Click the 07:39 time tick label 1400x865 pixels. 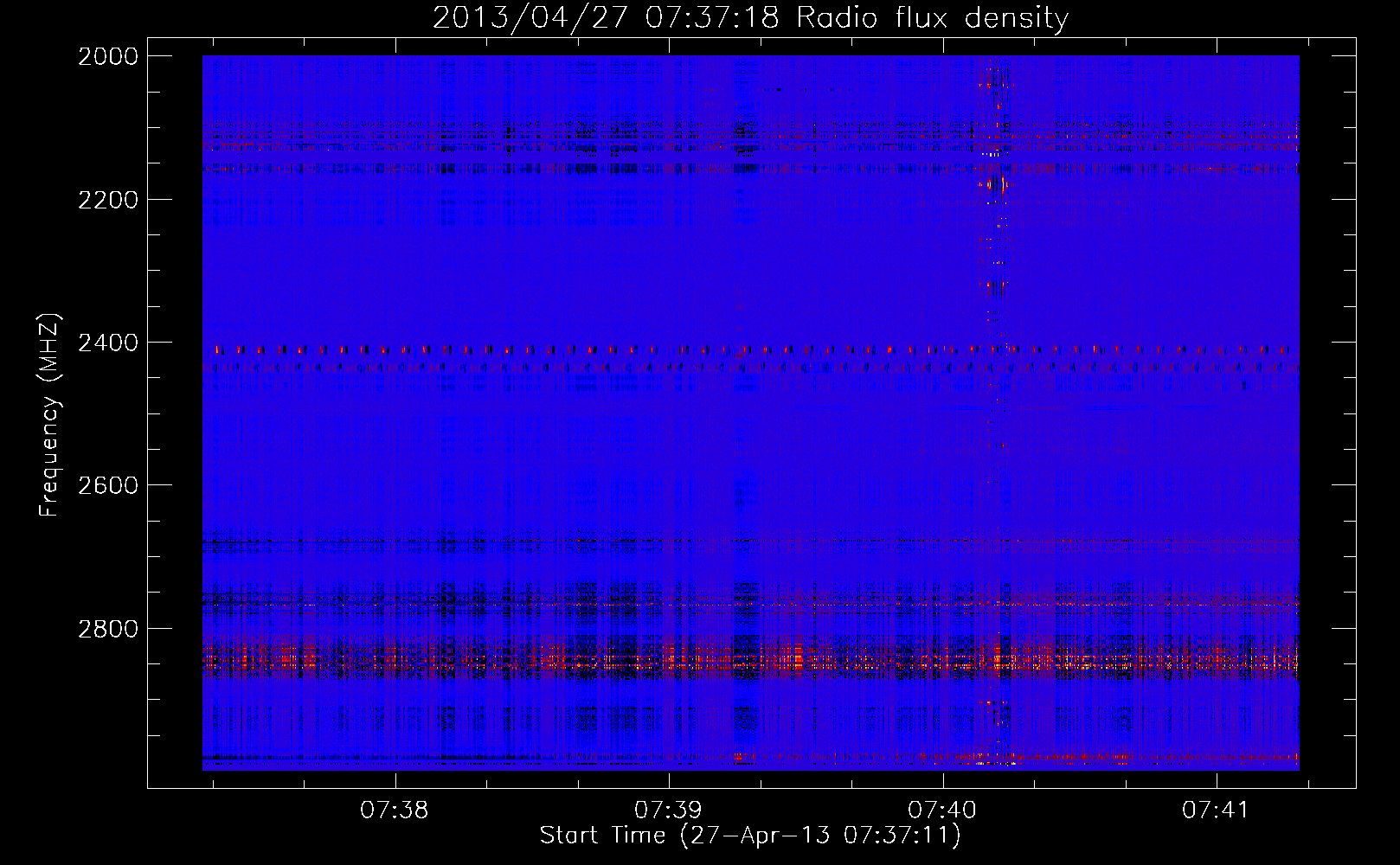point(668,811)
